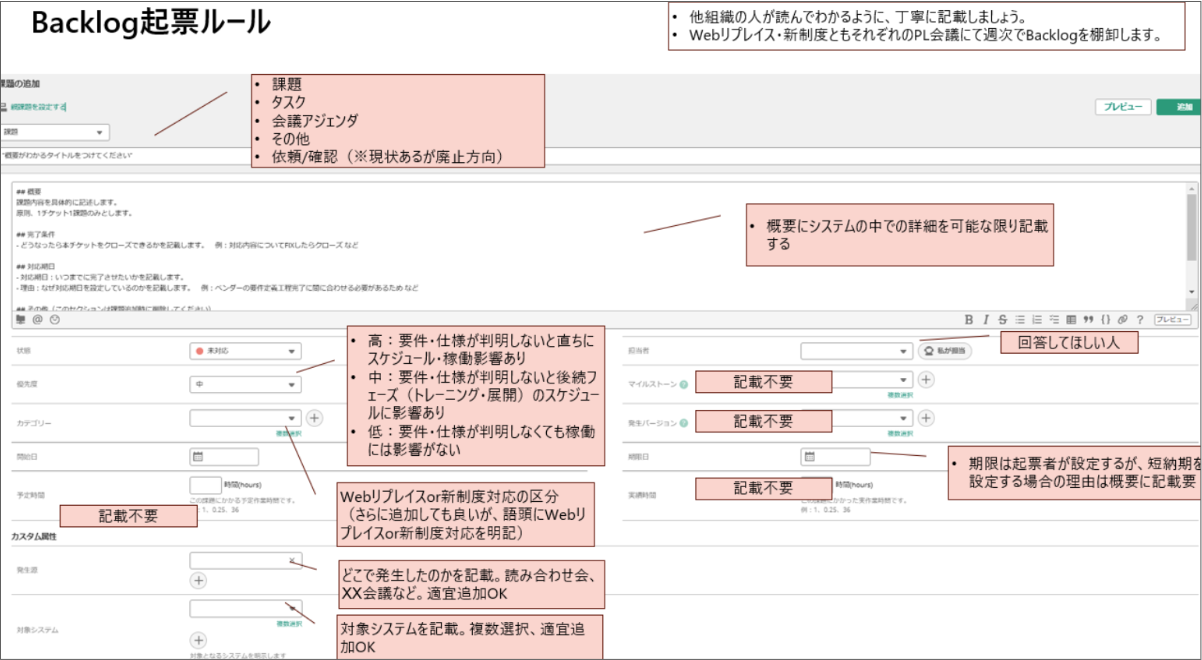Insert a bulleted list
Image resolution: width=1202 pixels, height=660 pixels.
pyautogui.click(x=1020, y=319)
